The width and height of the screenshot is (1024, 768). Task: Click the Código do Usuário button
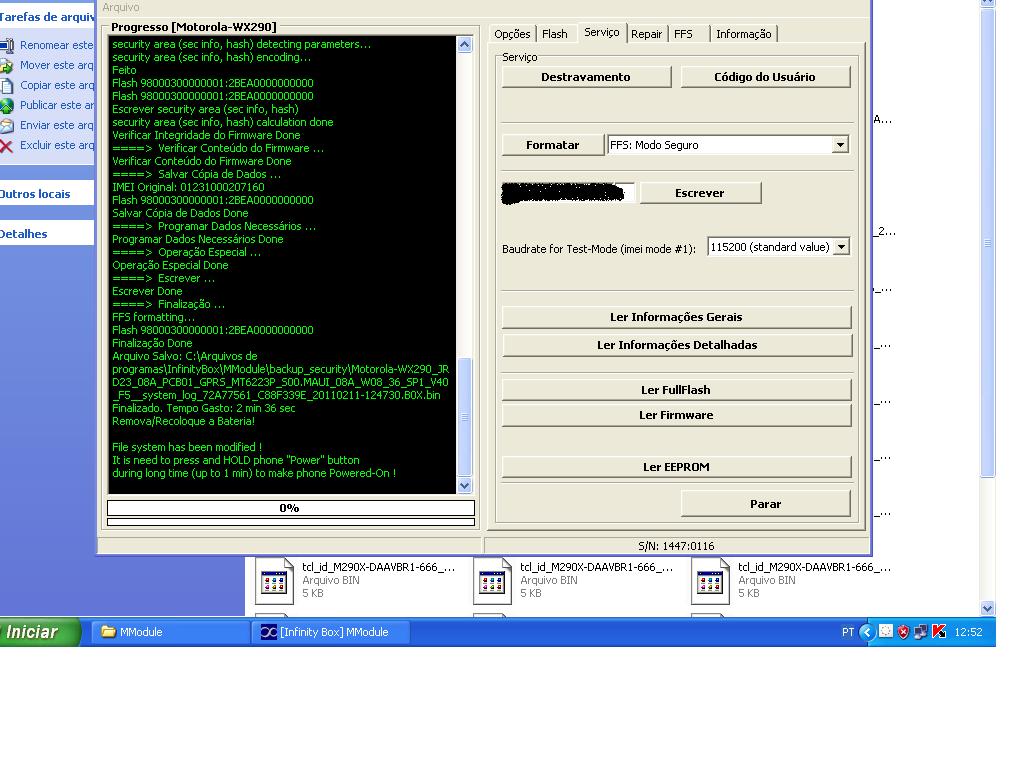(x=765, y=77)
